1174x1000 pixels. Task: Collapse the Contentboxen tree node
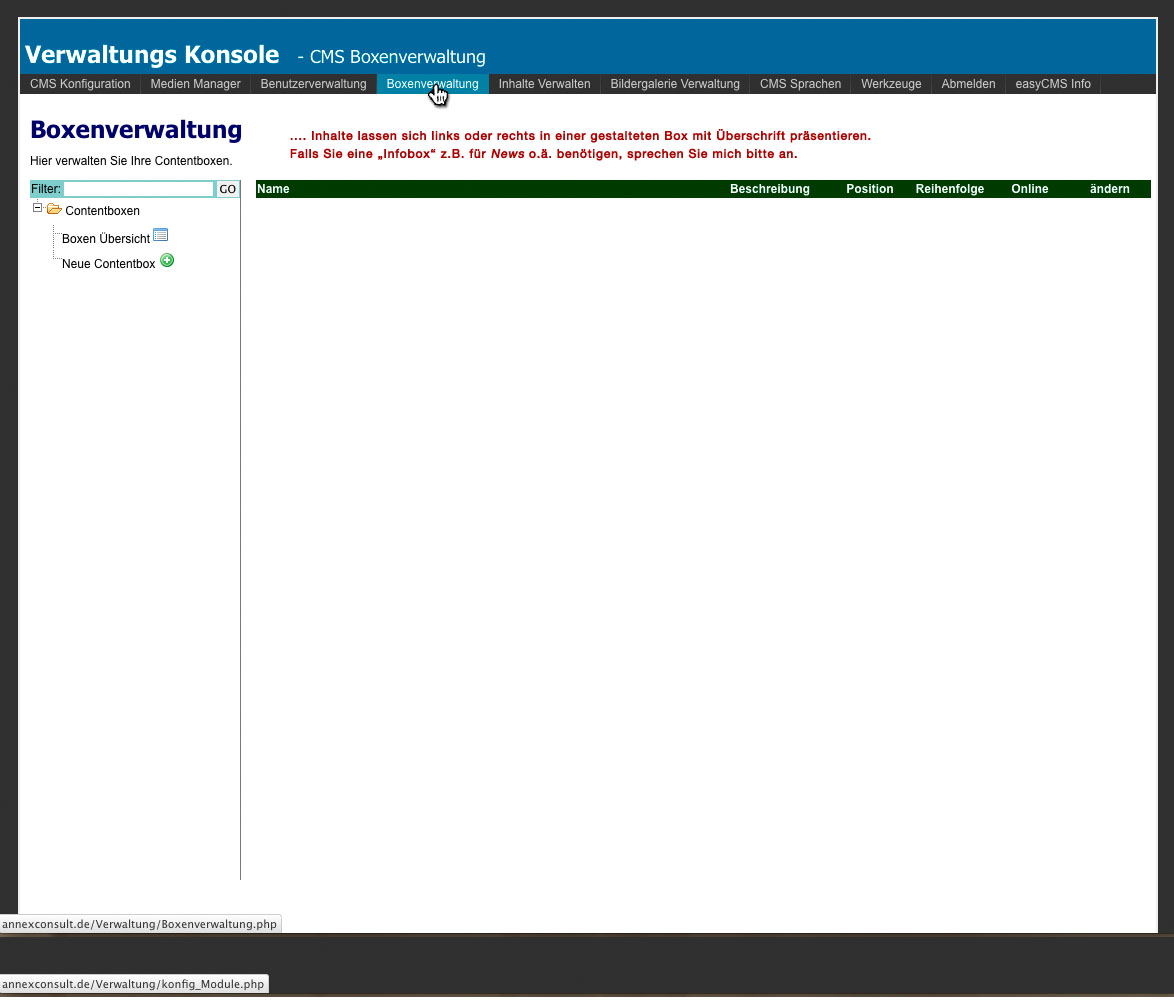tap(38, 208)
